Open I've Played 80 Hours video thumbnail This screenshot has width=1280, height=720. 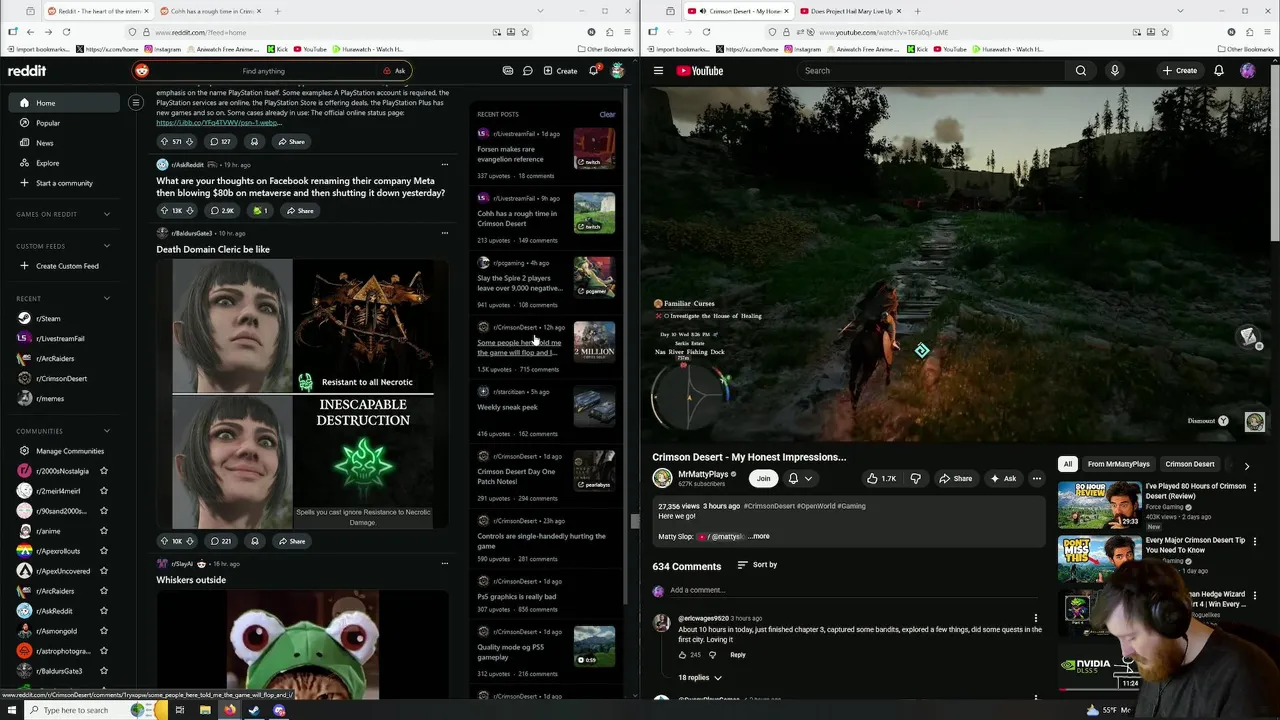tap(1099, 504)
